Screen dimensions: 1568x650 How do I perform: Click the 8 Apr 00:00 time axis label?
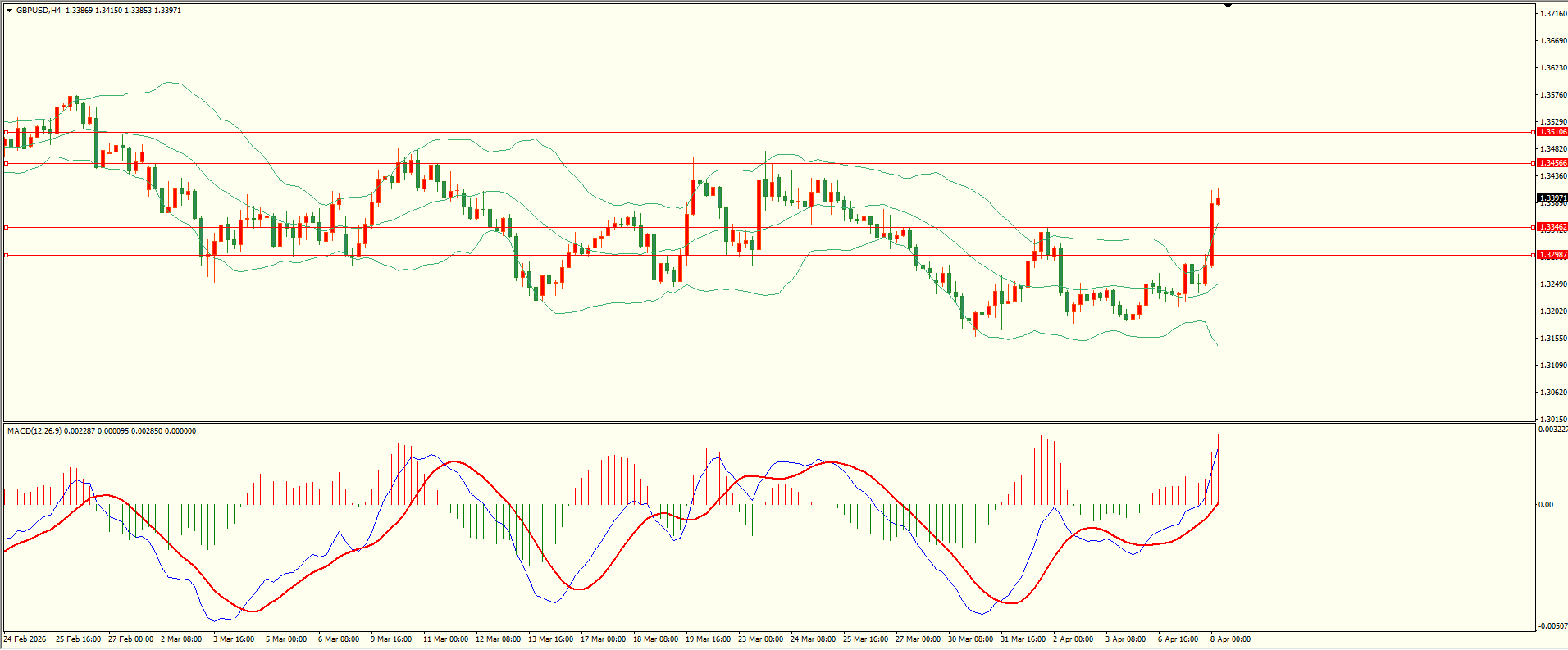pos(1230,639)
